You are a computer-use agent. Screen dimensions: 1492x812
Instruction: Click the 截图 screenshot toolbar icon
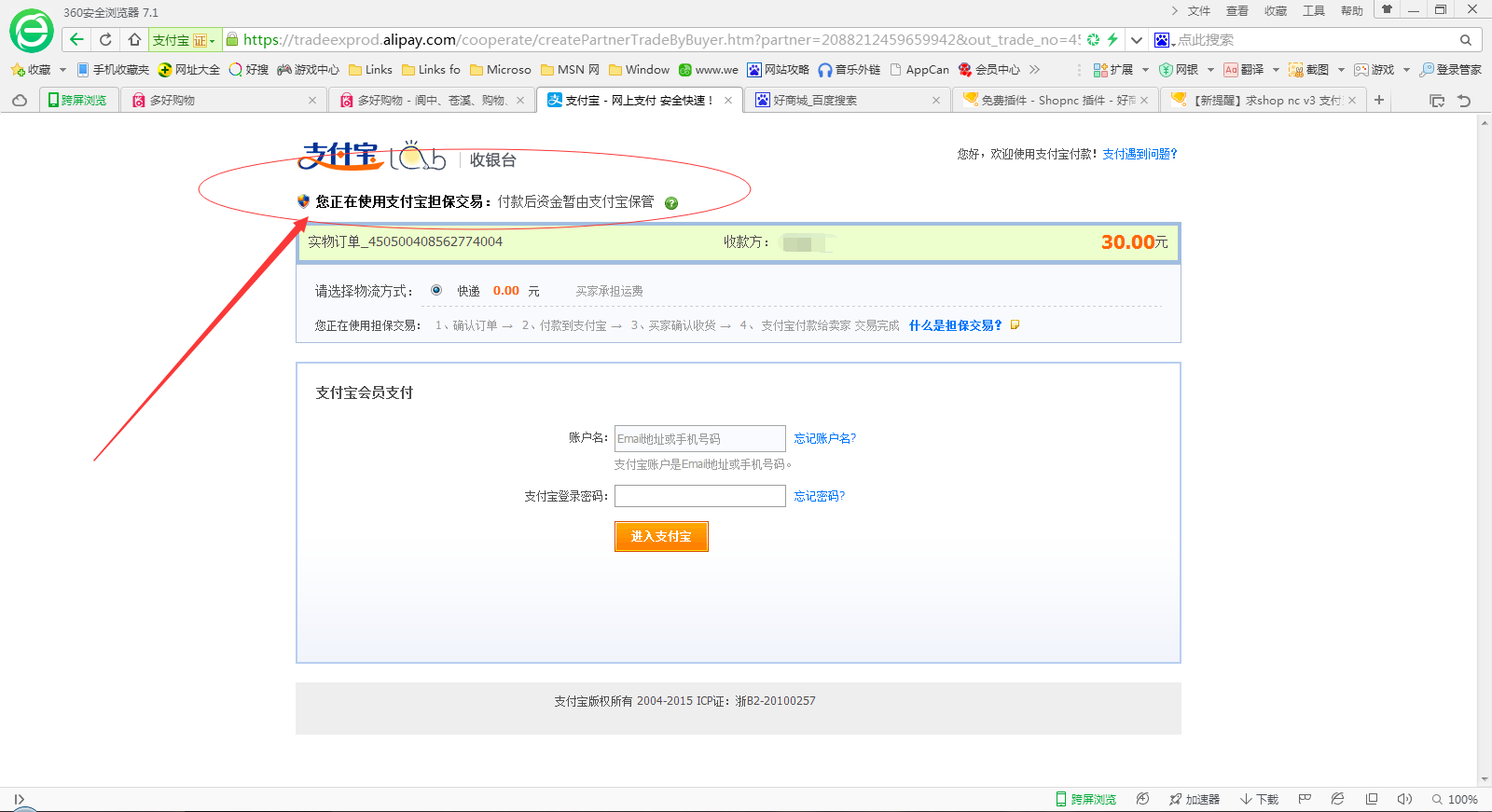[x=1309, y=70]
